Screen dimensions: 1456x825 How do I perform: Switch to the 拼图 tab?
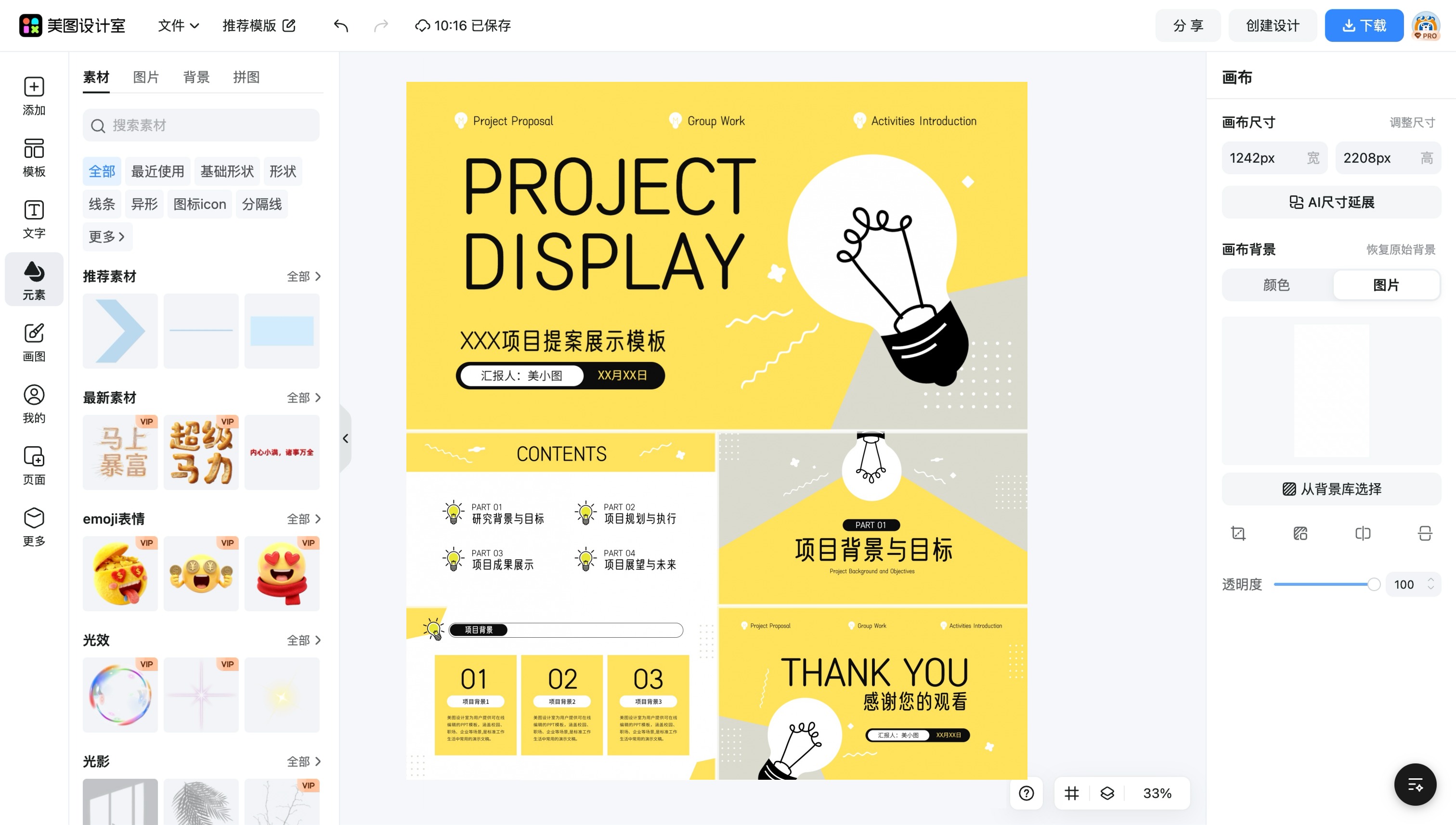246,77
